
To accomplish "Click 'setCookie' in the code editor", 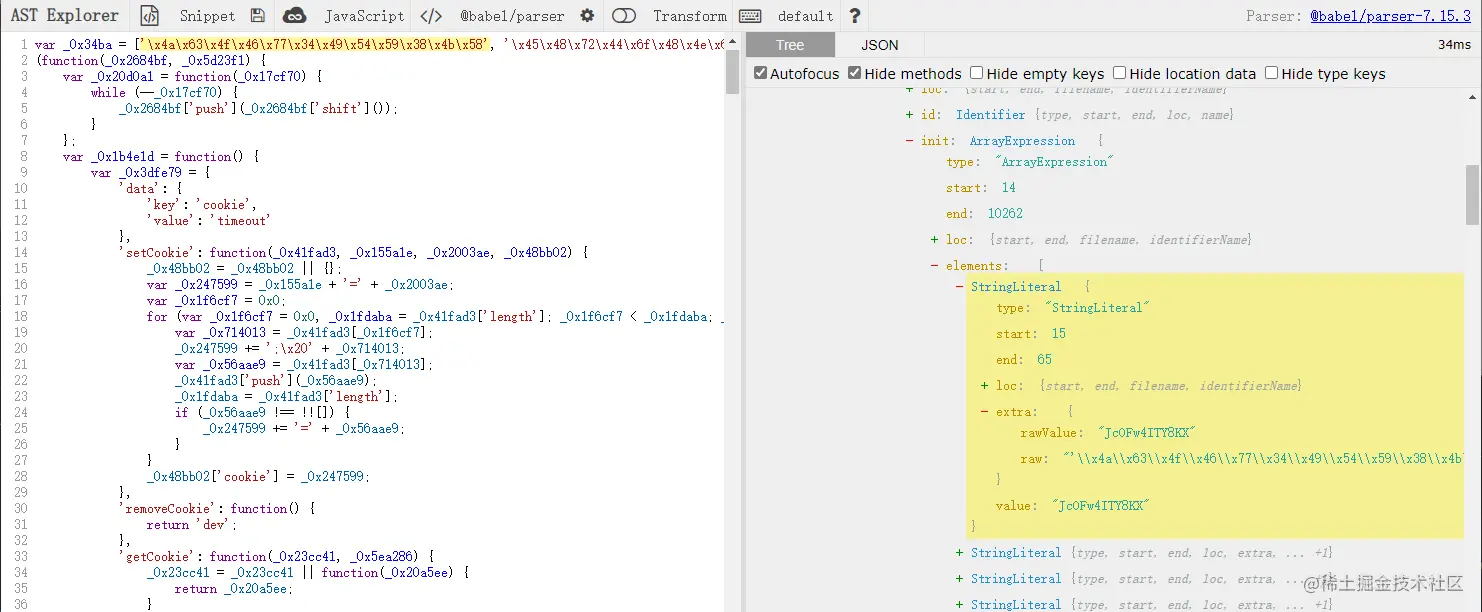I will pos(160,253).
